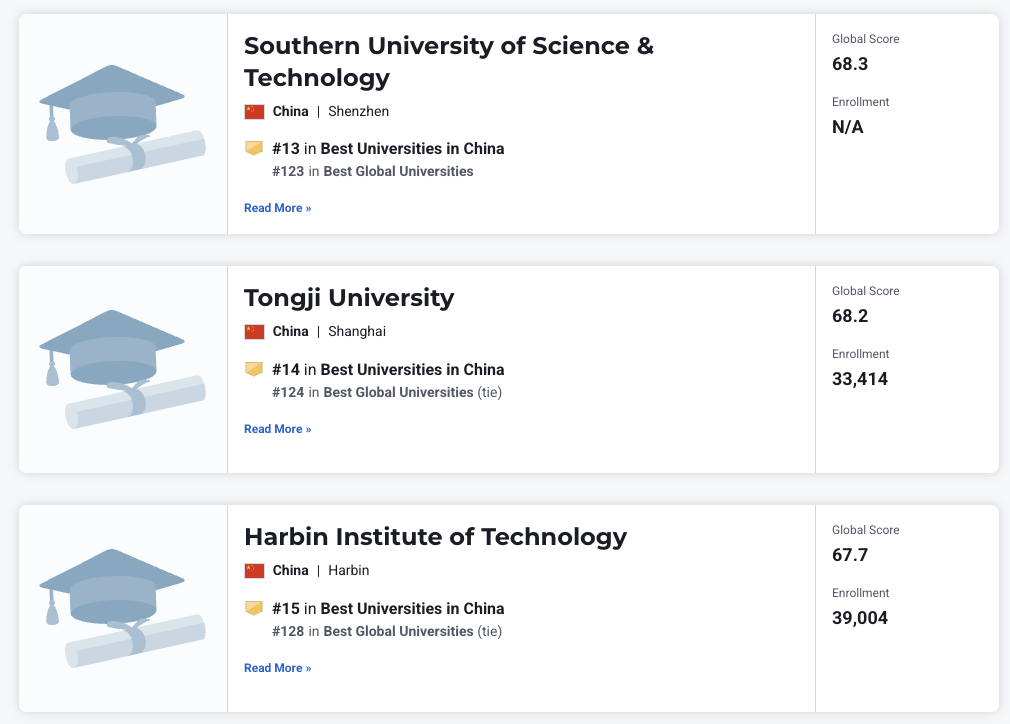The width and height of the screenshot is (1010, 724).
Task: Click China flag icon beside Shanghai
Action: click(x=254, y=332)
